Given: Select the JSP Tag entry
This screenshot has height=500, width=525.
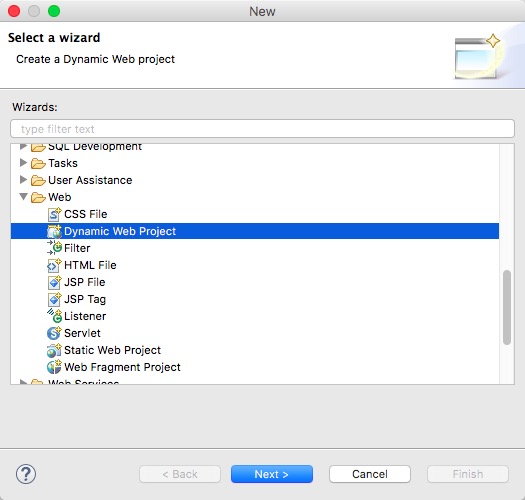Looking at the screenshot, I should click(85, 299).
